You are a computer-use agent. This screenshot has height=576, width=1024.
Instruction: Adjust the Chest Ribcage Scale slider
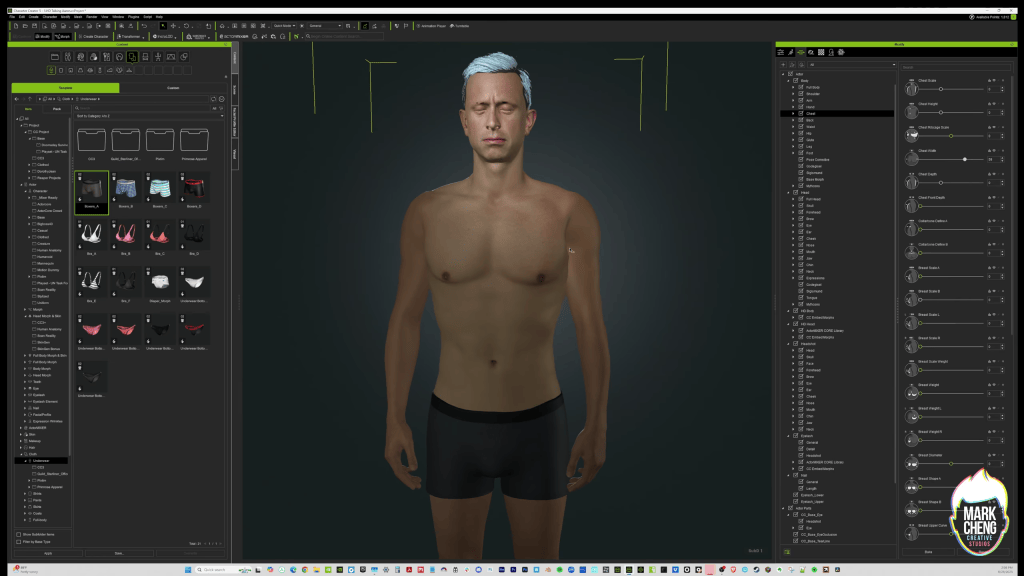click(x=951, y=136)
